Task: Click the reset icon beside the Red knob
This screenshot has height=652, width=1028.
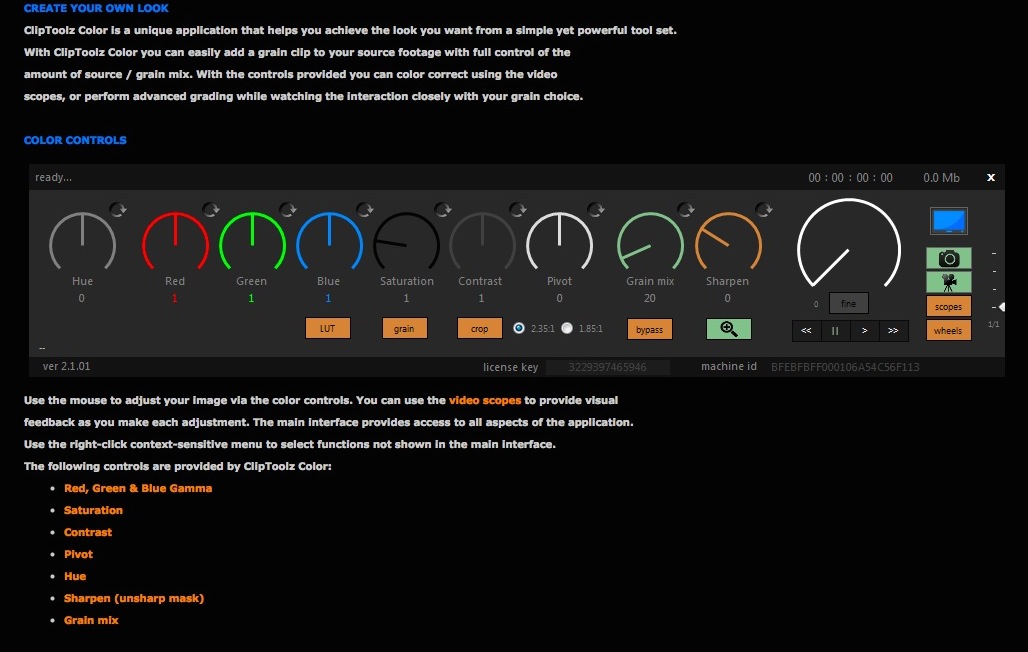Action: [x=211, y=209]
